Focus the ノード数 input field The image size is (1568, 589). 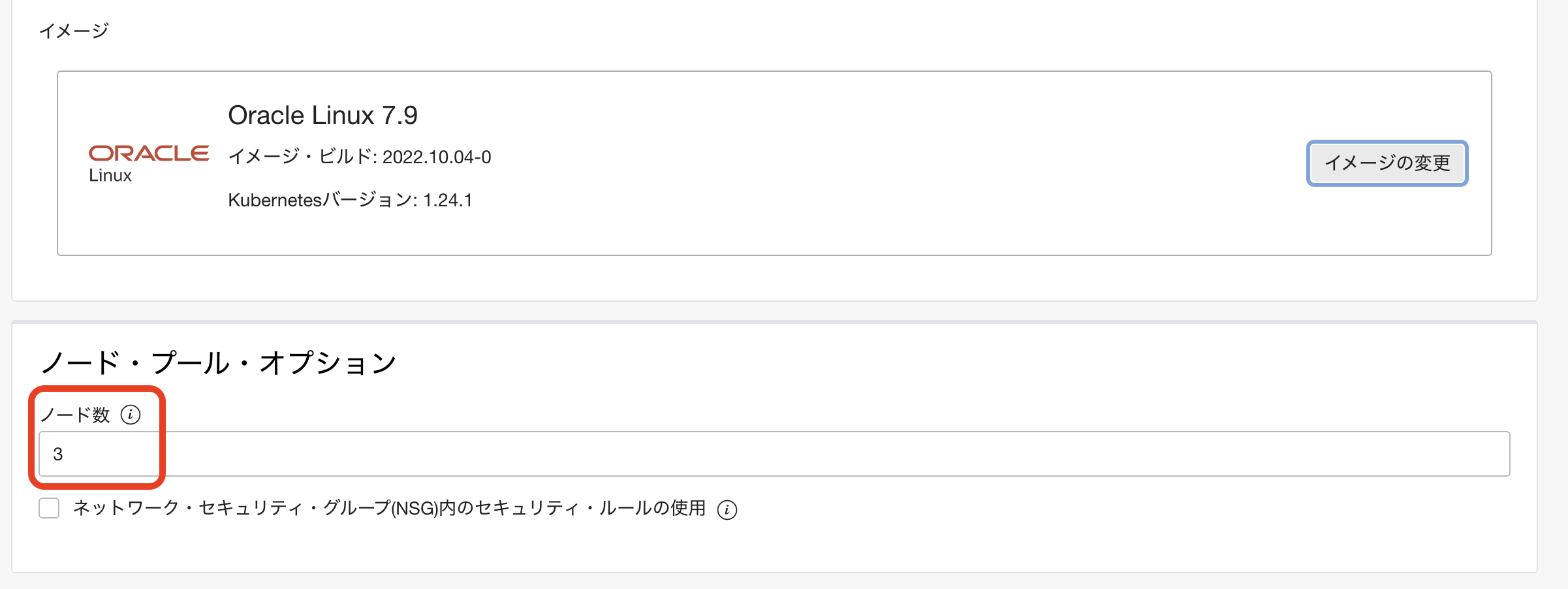pyautogui.click(x=774, y=454)
